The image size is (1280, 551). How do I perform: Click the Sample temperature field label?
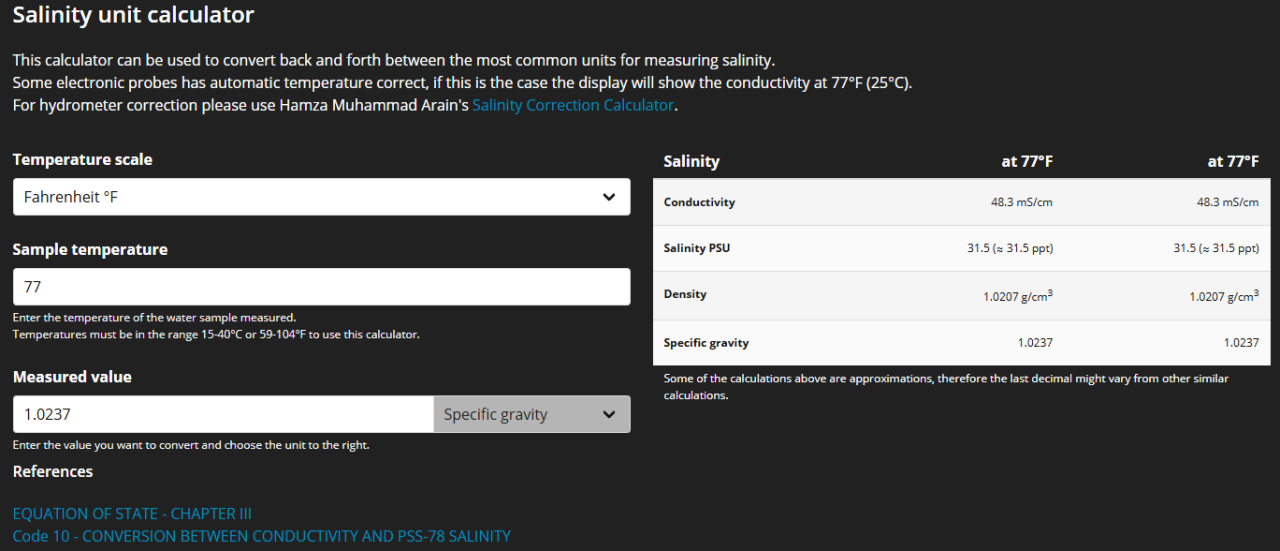pyautogui.click(x=90, y=249)
